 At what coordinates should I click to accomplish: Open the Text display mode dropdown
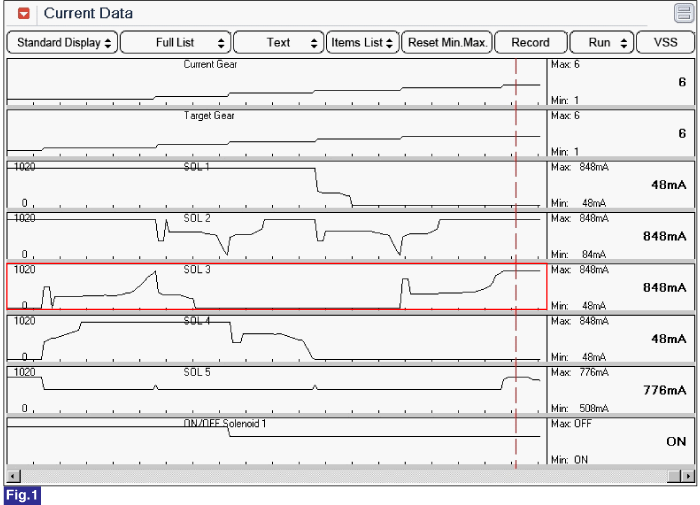point(279,42)
